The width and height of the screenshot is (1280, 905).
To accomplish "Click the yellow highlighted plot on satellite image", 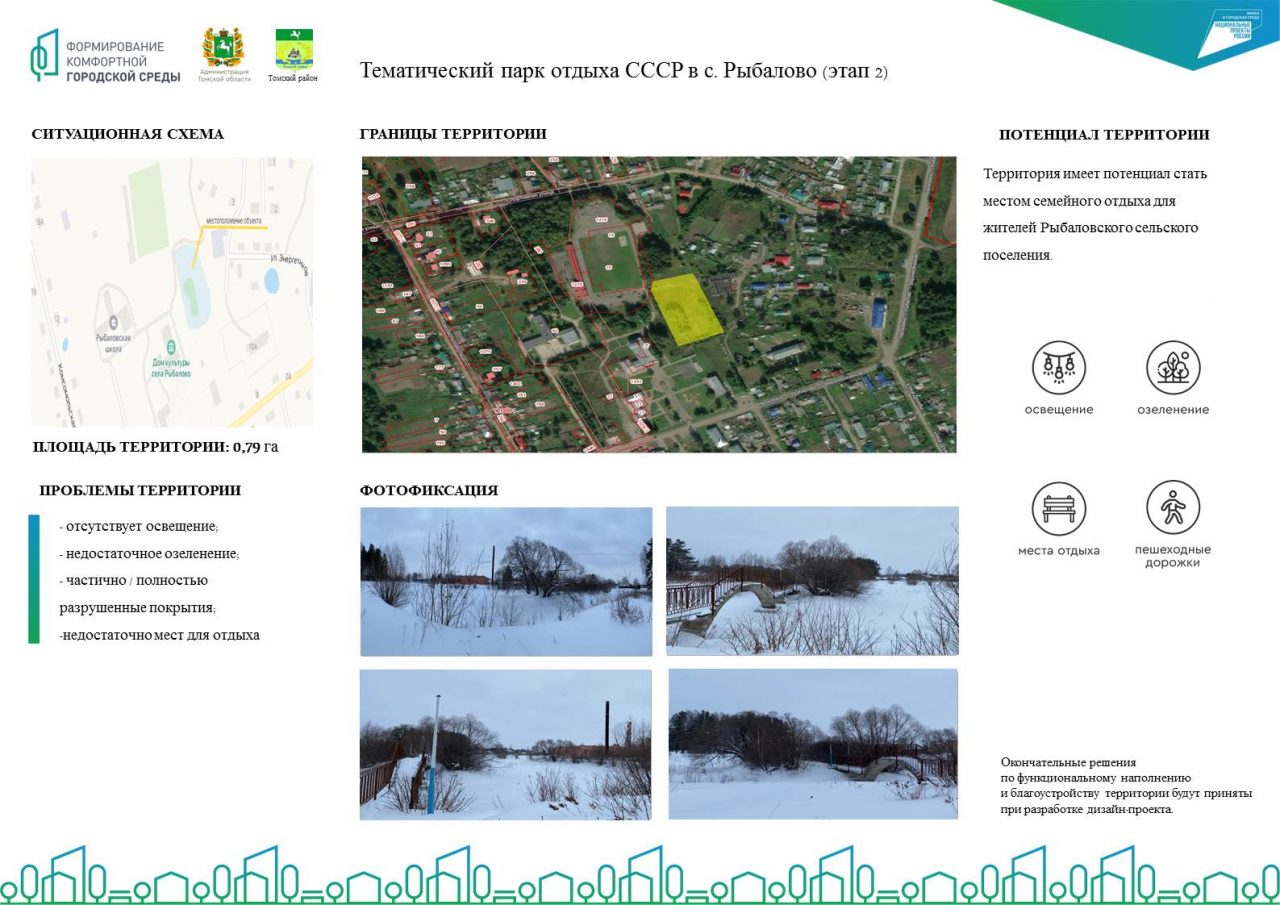I will coord(687,310).
